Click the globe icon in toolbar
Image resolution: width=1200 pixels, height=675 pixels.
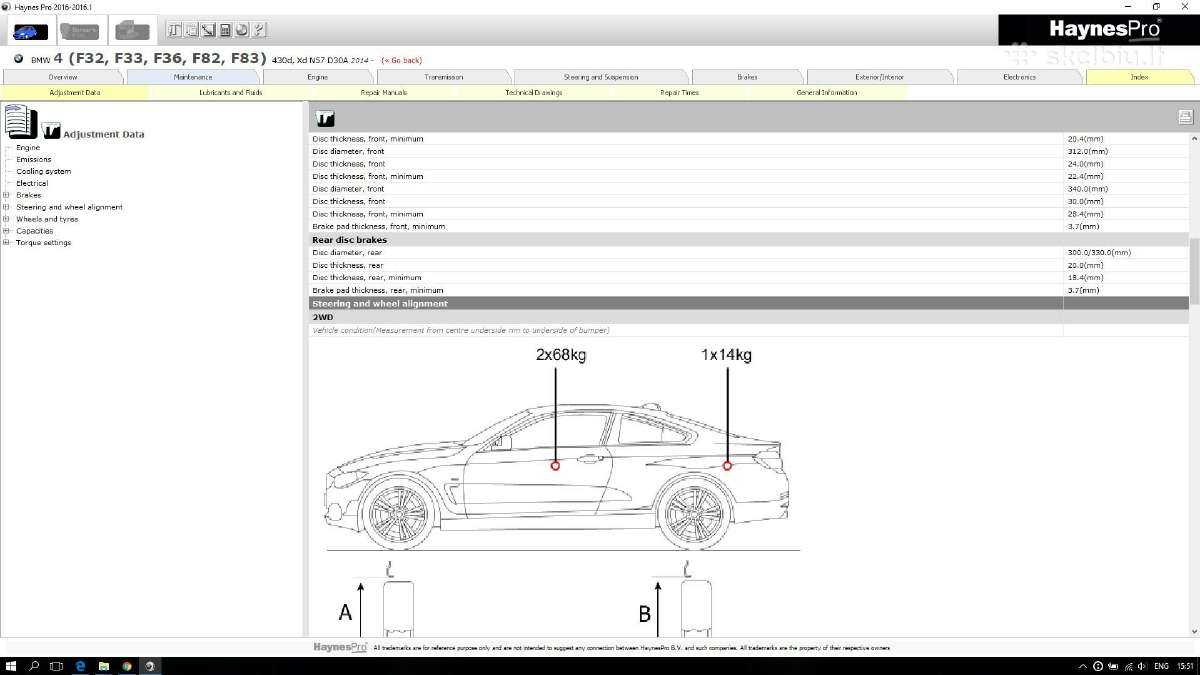(x=242, y=31)
